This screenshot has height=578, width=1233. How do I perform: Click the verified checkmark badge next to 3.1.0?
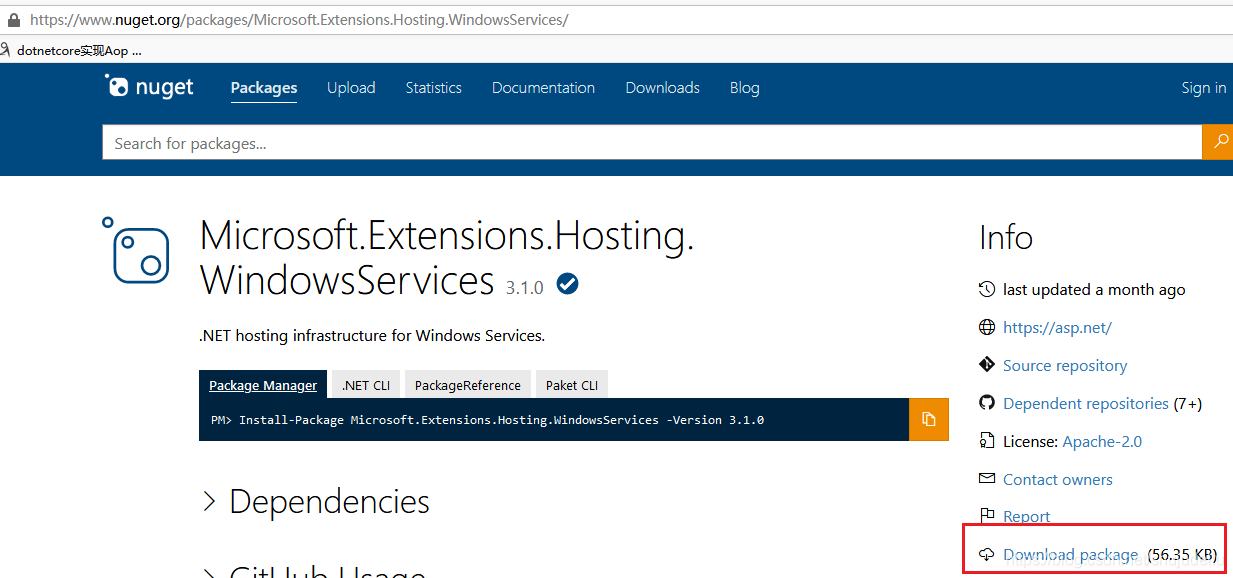[x=567, y=285]
